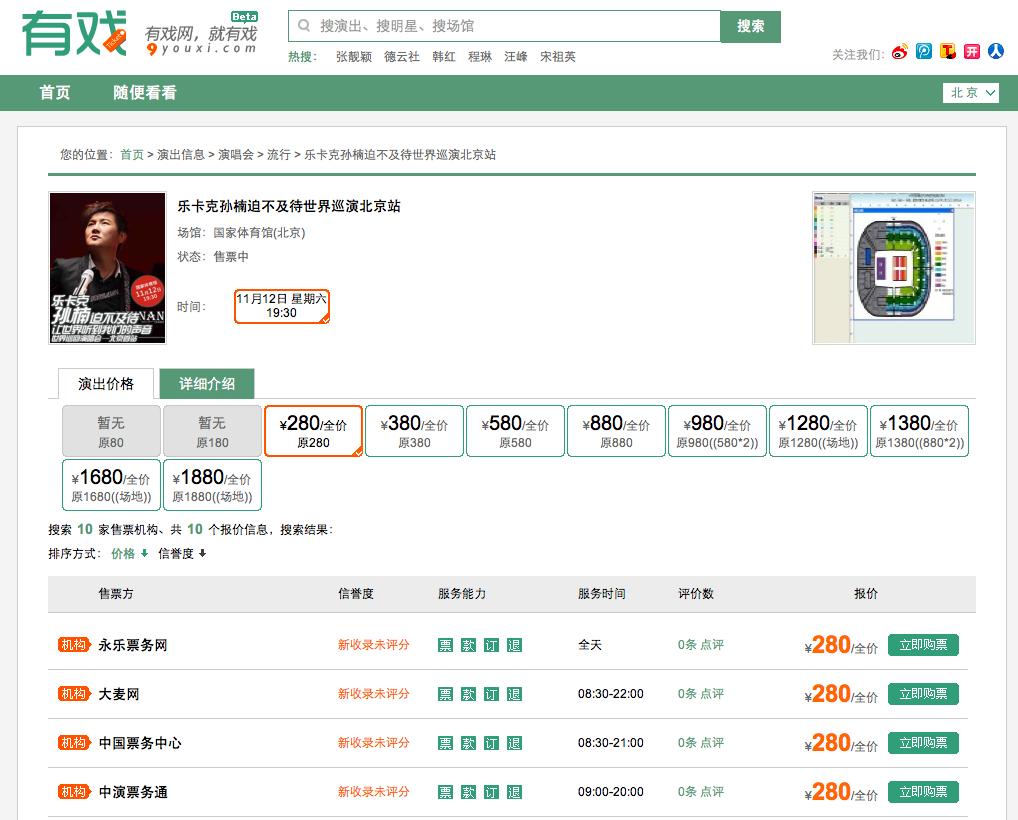
Task: Open the Sina Weibo follow icon
Action: point(899,53)
